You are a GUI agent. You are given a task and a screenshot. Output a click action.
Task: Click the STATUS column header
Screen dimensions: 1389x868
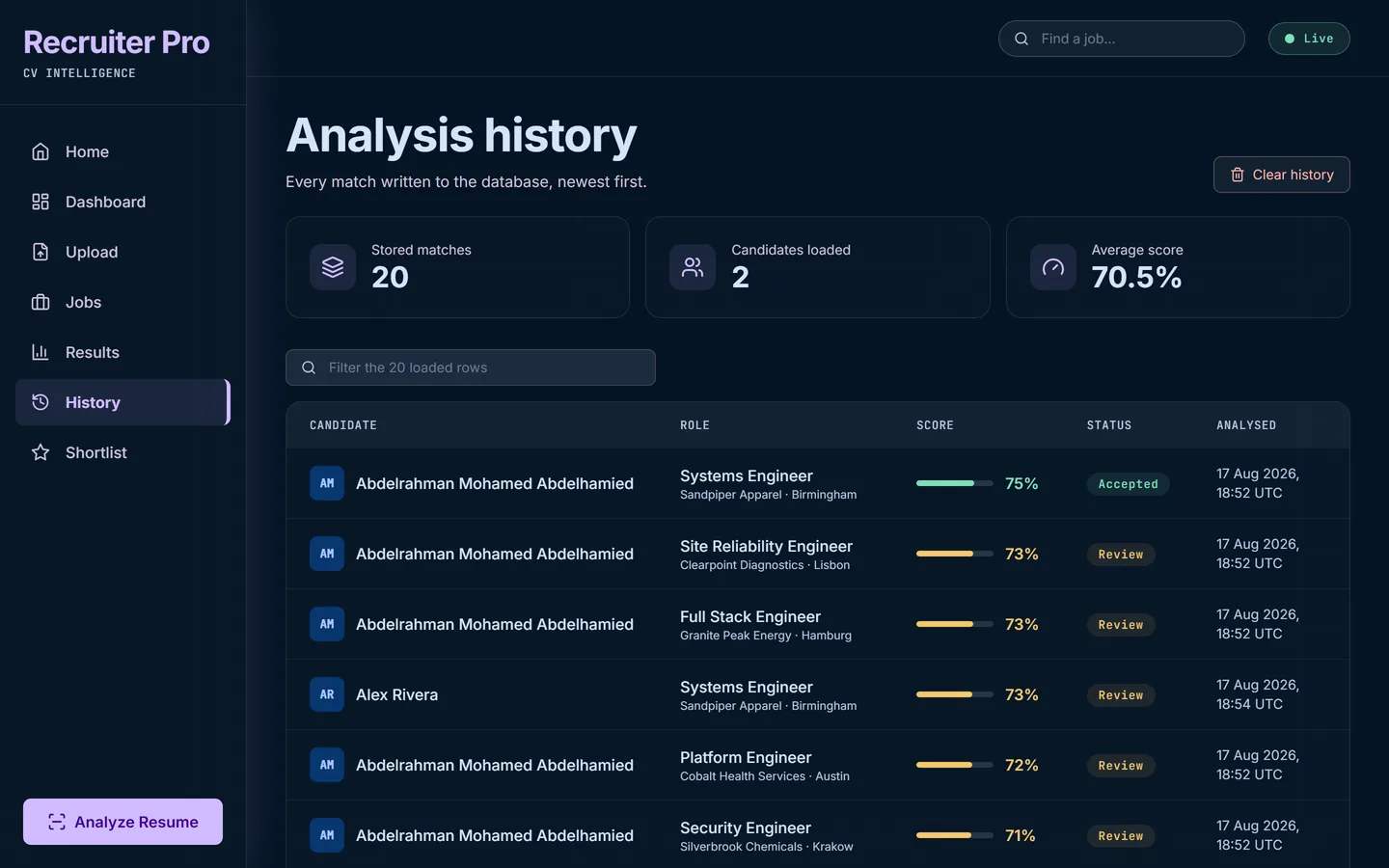coord(1109,425)
